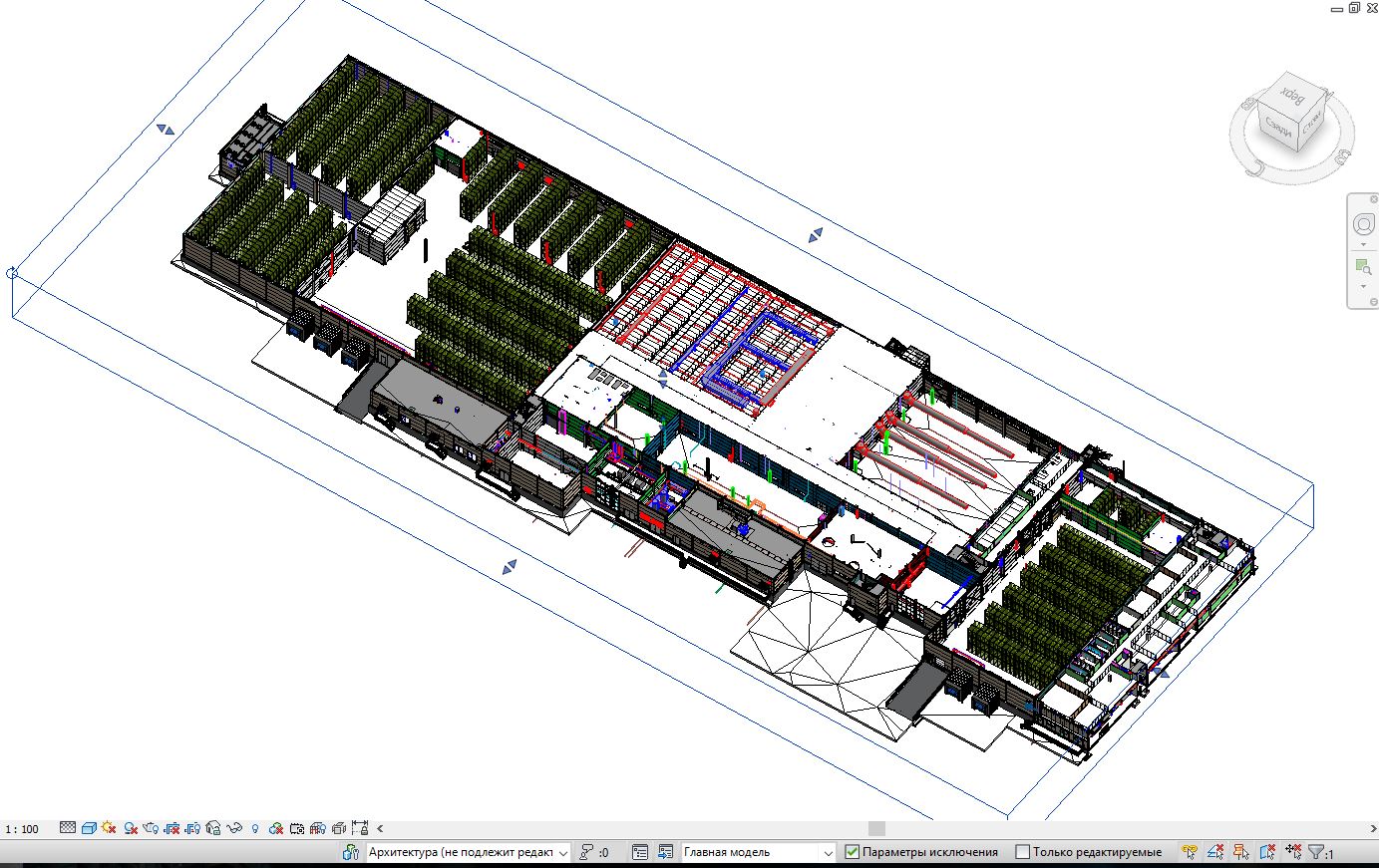Close the navigation bar with X

(1374, 199)
